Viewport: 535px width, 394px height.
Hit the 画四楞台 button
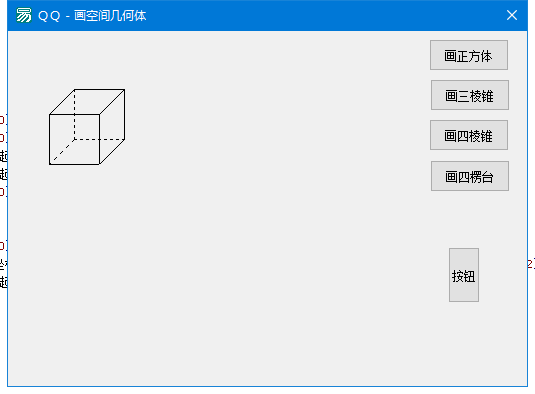[470, 176]
